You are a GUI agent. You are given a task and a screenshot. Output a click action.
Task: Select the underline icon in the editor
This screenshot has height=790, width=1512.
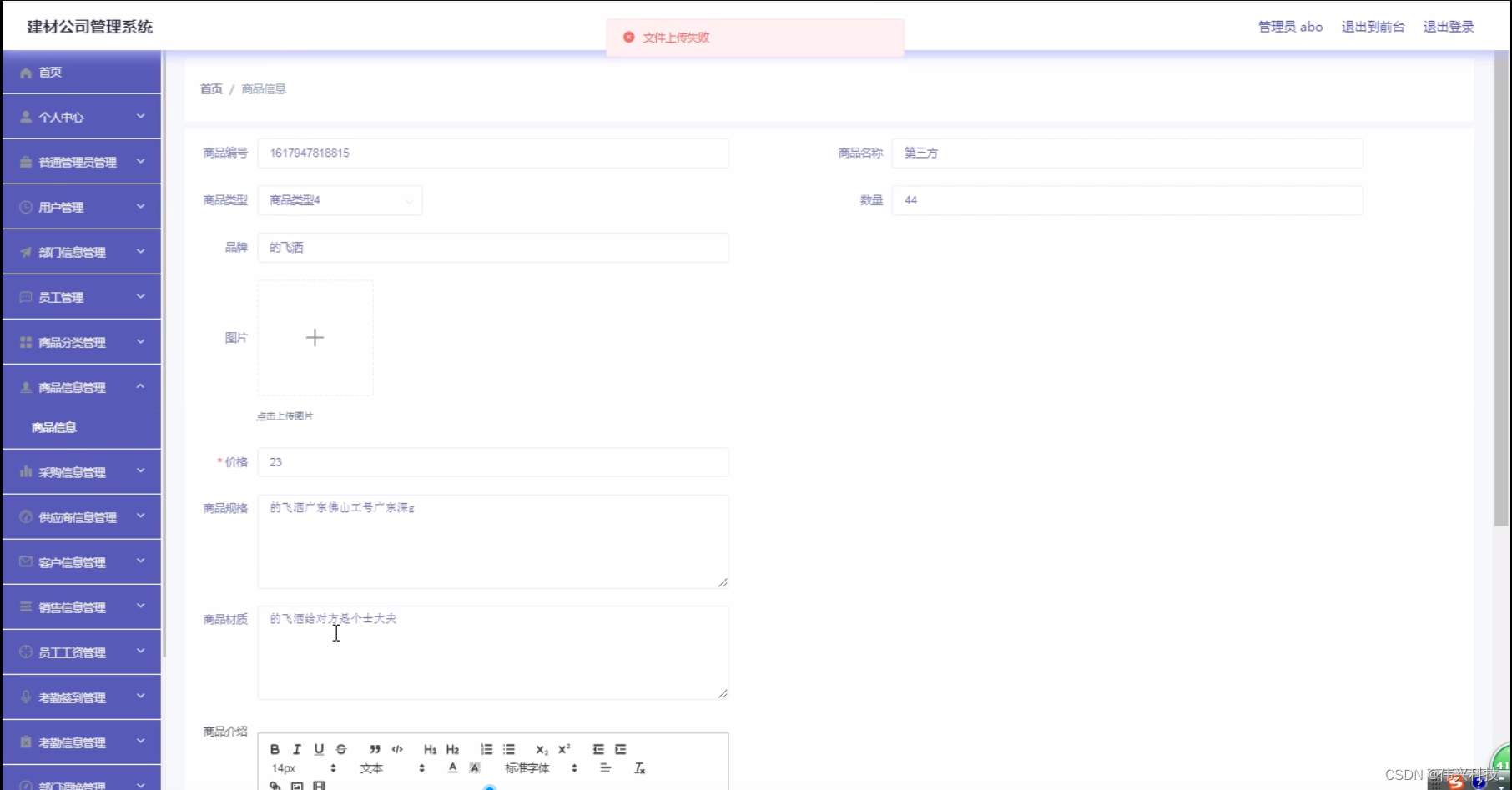319,749
